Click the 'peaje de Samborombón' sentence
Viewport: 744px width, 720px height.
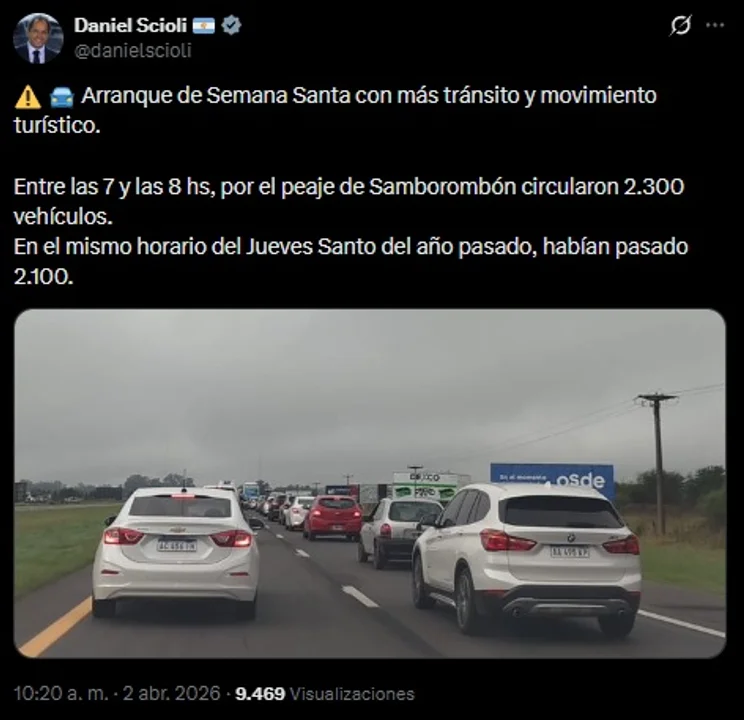[x=349, y=202]
